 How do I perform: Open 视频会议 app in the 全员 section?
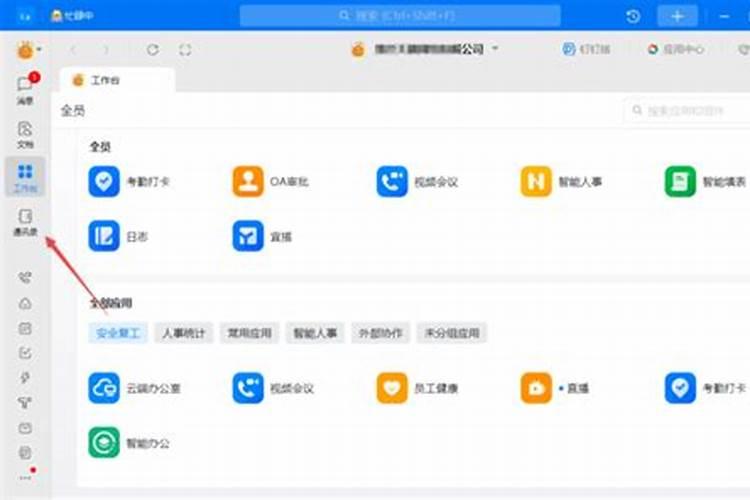click(417, 181)
